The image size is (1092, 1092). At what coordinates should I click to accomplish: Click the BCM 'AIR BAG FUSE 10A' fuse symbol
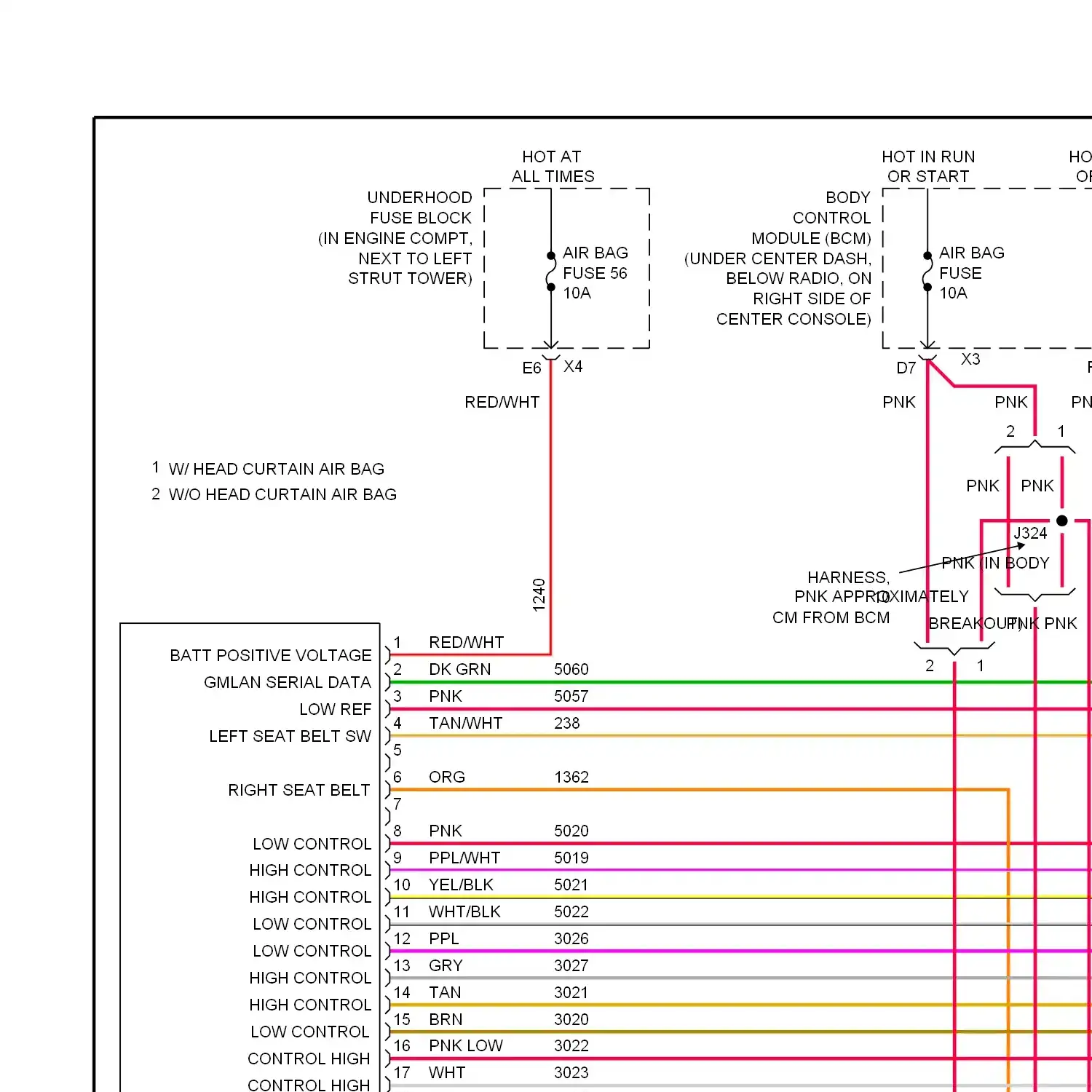[x=927, y=272]
